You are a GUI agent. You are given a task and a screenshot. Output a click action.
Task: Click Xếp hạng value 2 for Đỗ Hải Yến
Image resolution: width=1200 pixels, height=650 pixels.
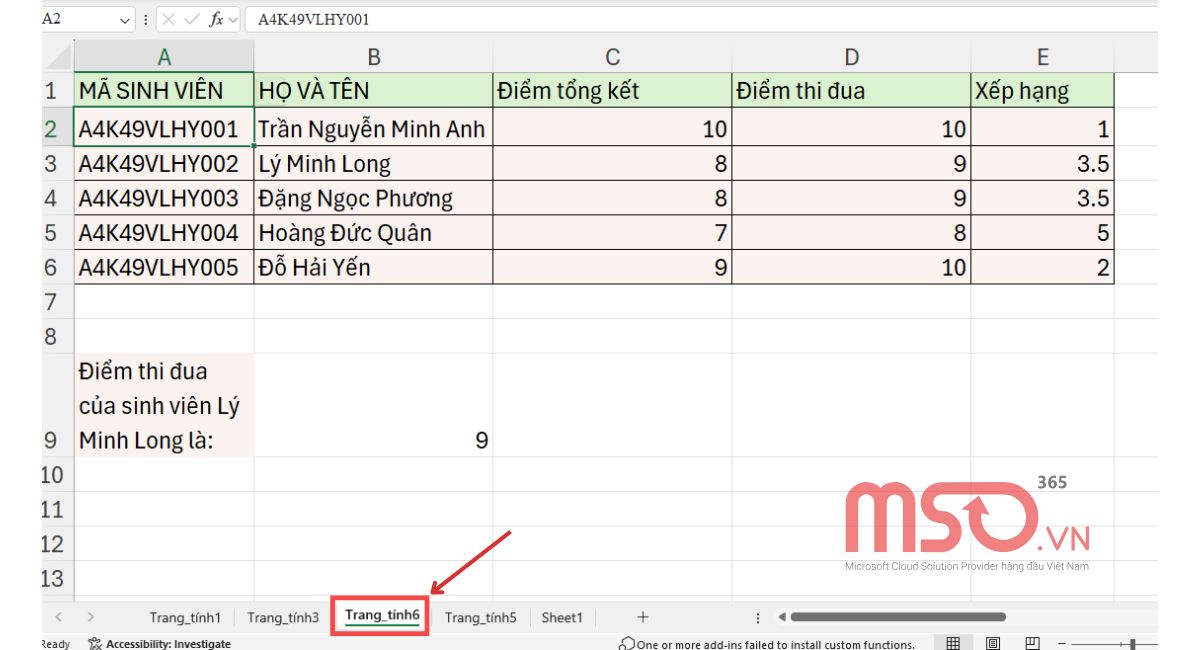click(x=1043, y=267)
